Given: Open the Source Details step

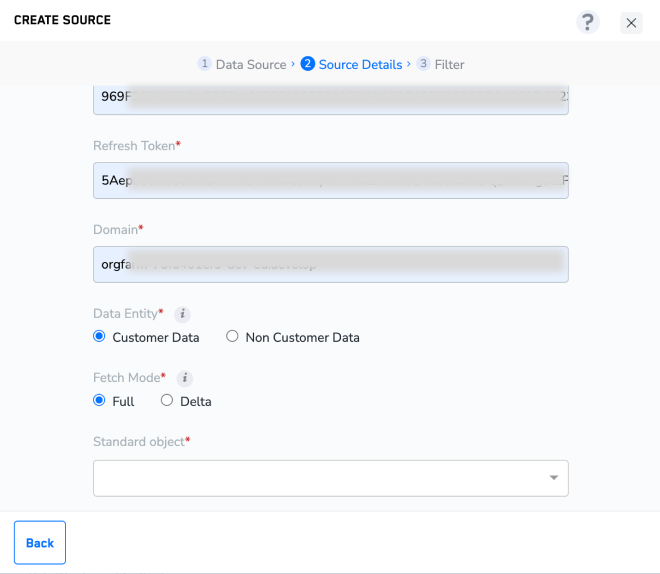Looking at the screenshot, I should pos(360,64).
